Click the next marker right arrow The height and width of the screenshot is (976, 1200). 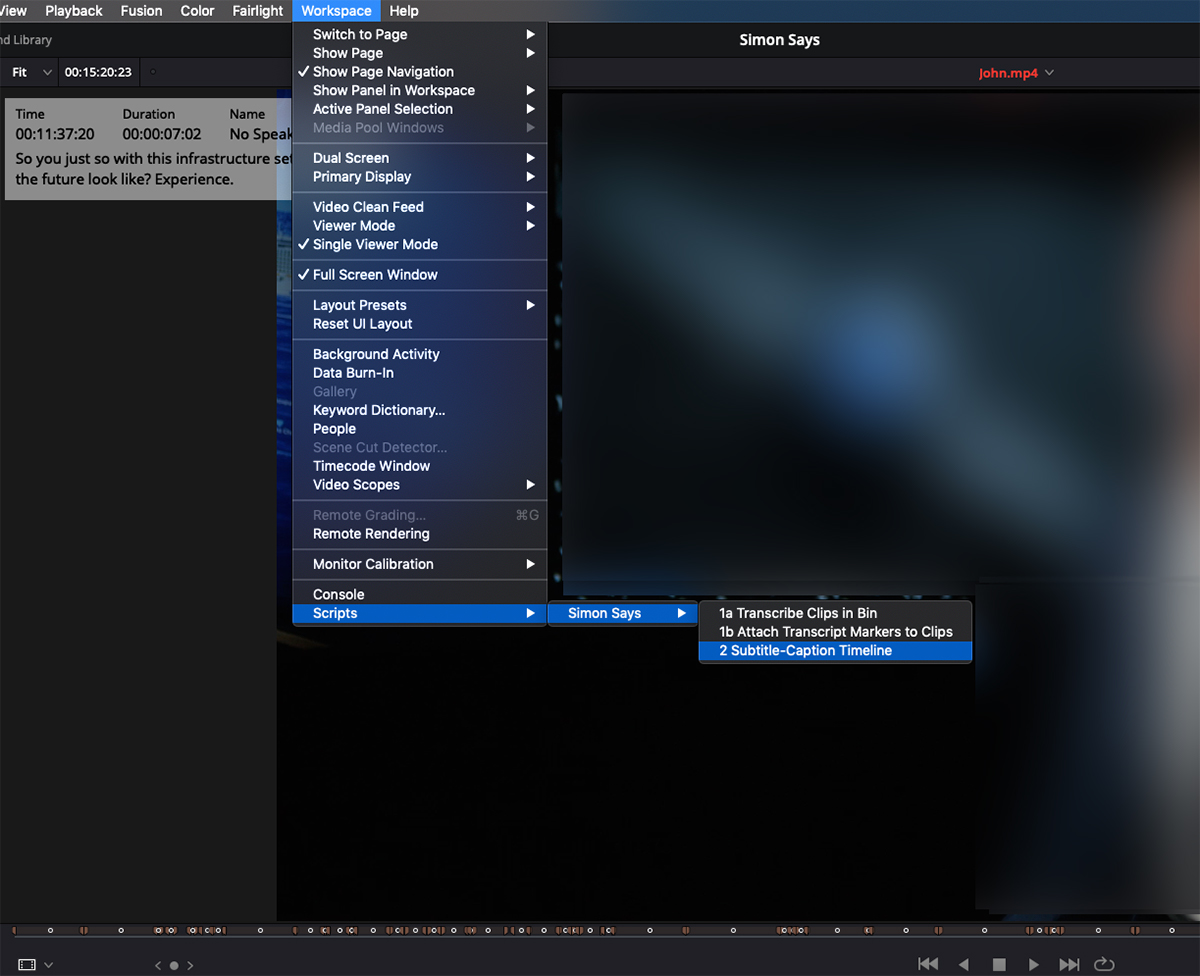190,966
